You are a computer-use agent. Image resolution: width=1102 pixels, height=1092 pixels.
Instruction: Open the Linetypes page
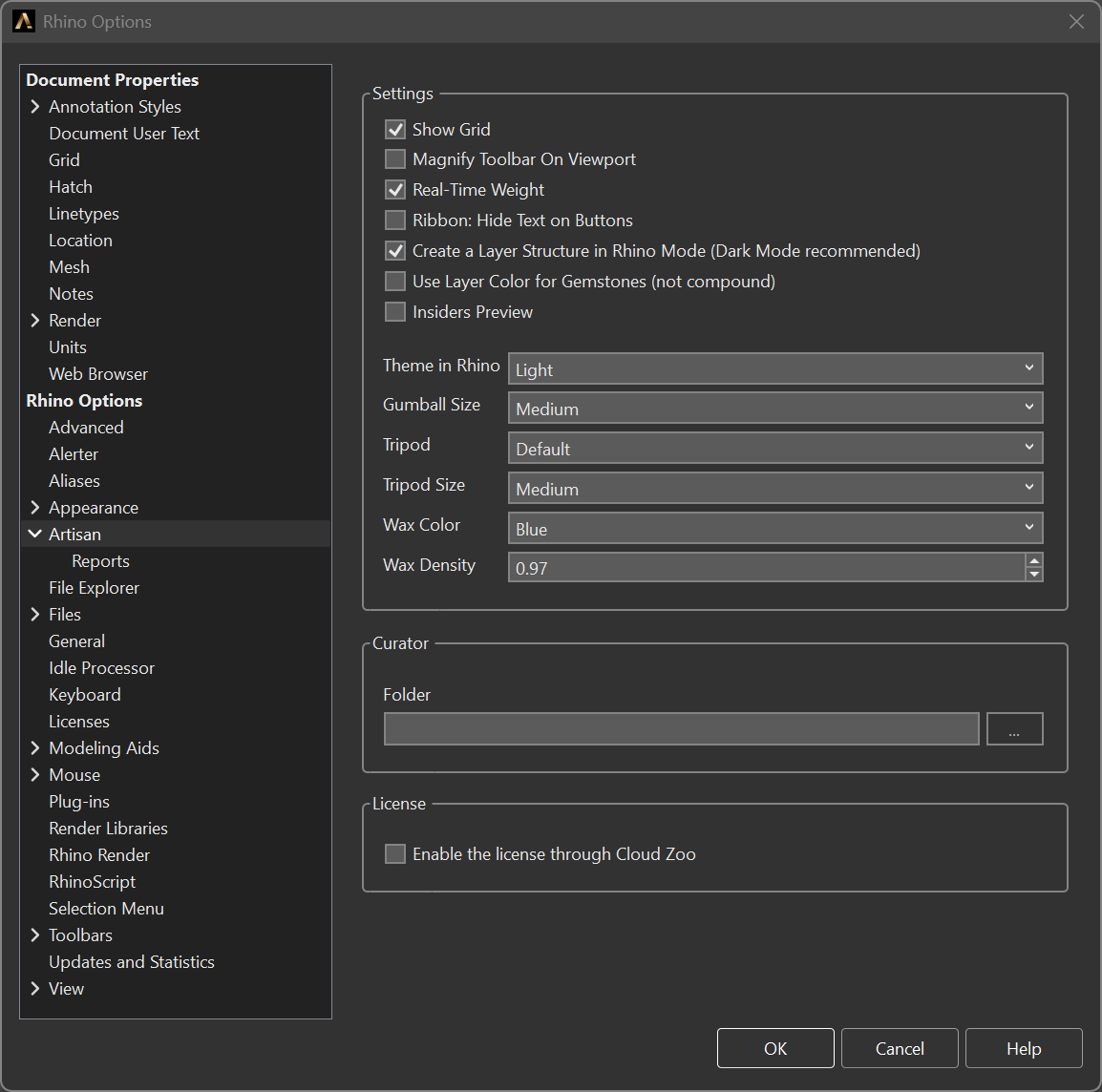(x=84, y=214)
